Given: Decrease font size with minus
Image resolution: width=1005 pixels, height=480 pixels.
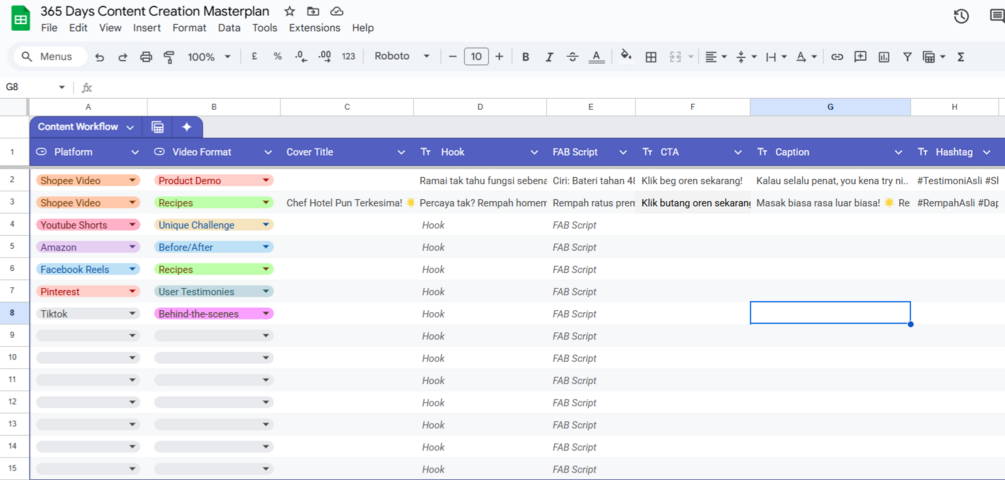Looking at the screenshot, I should pos(453,57).
